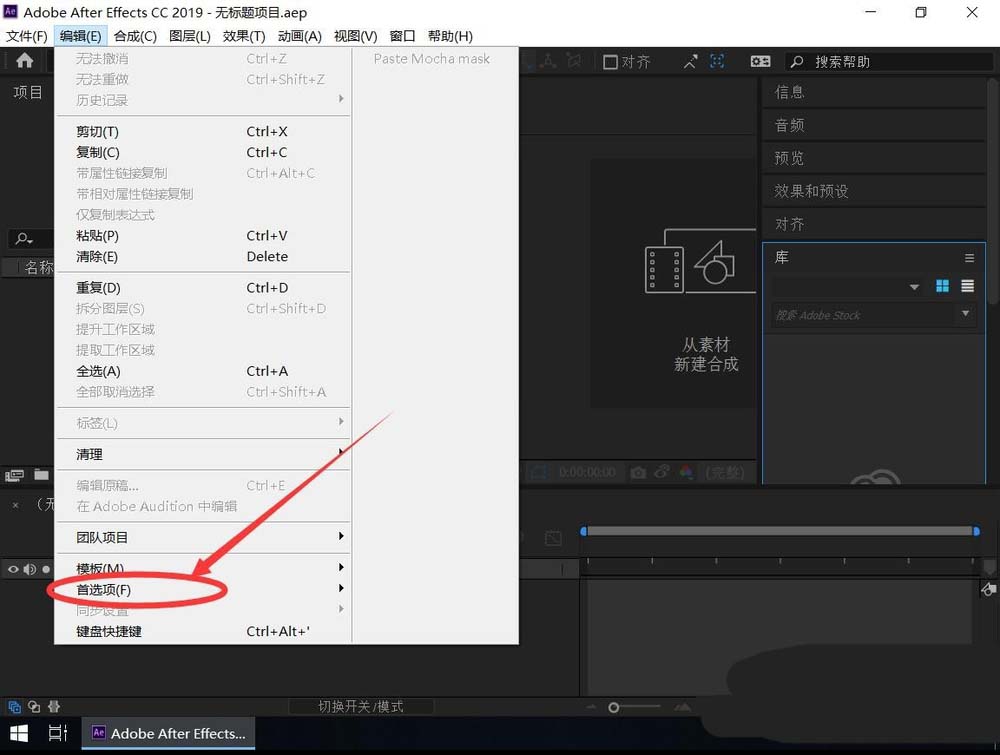Choose 全选(A) from the edit menu
The image size is (1000, 755).
(x=203, y=371)
